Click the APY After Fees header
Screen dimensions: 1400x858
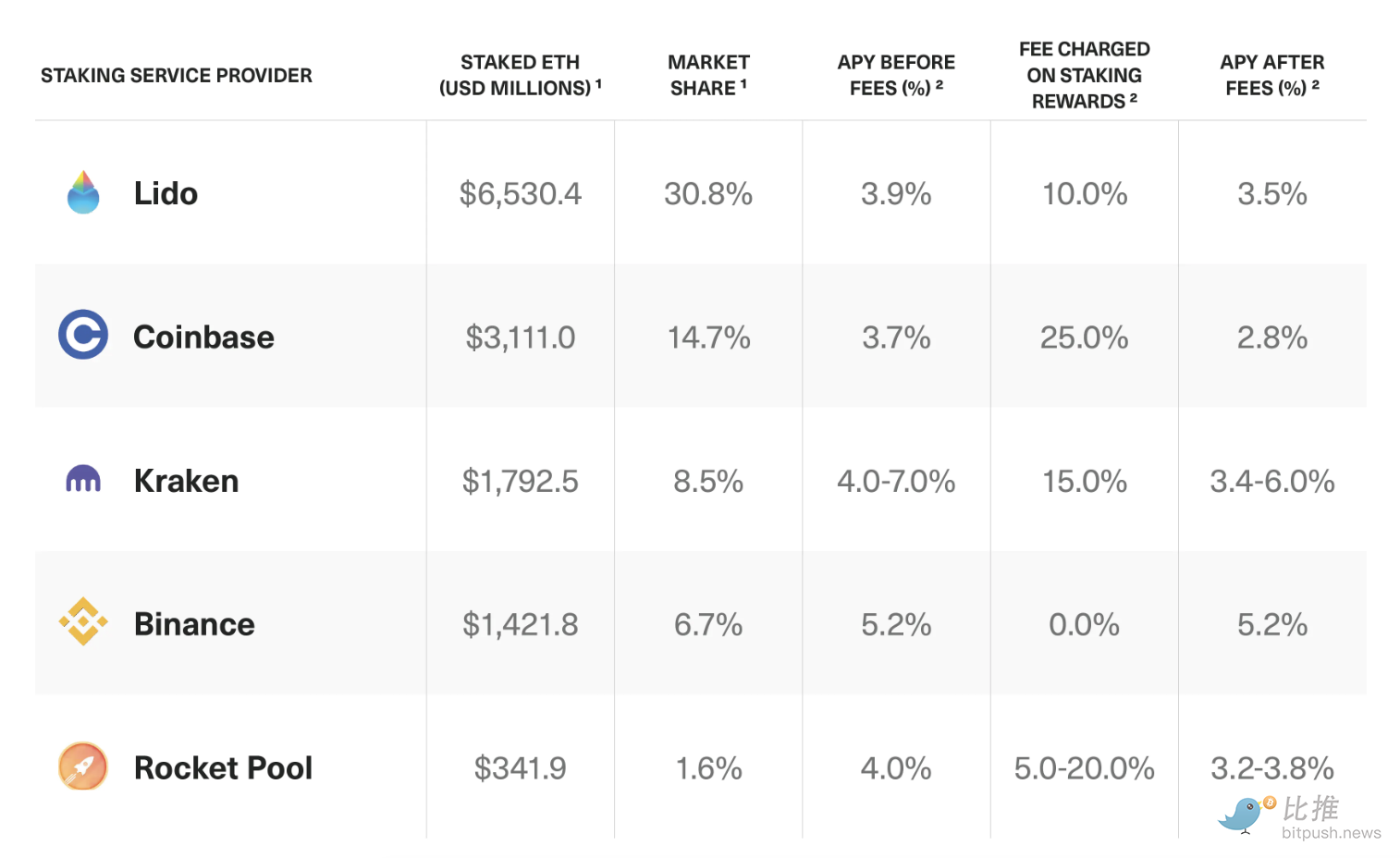click(1271, 75)
